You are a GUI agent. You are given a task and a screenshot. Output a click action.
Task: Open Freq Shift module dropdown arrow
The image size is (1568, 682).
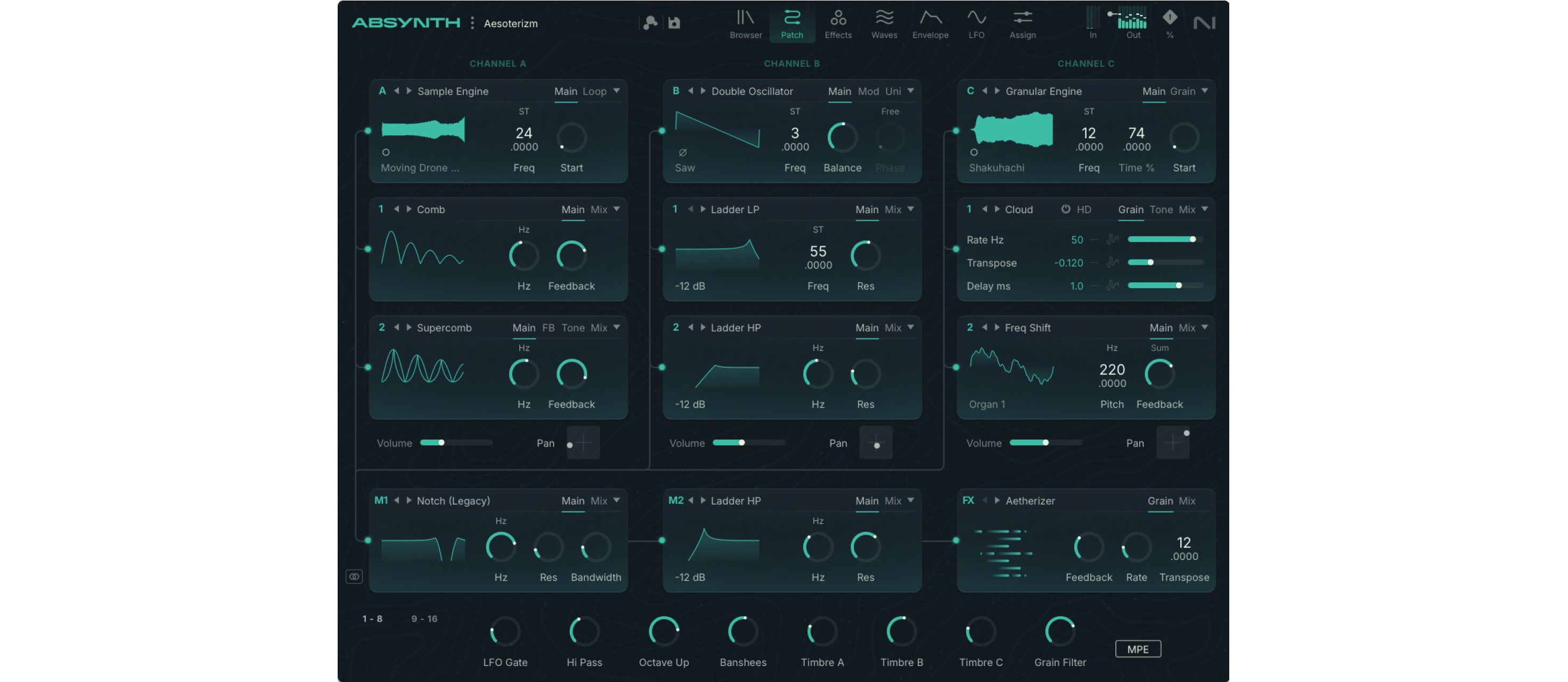pos(1205,327)
